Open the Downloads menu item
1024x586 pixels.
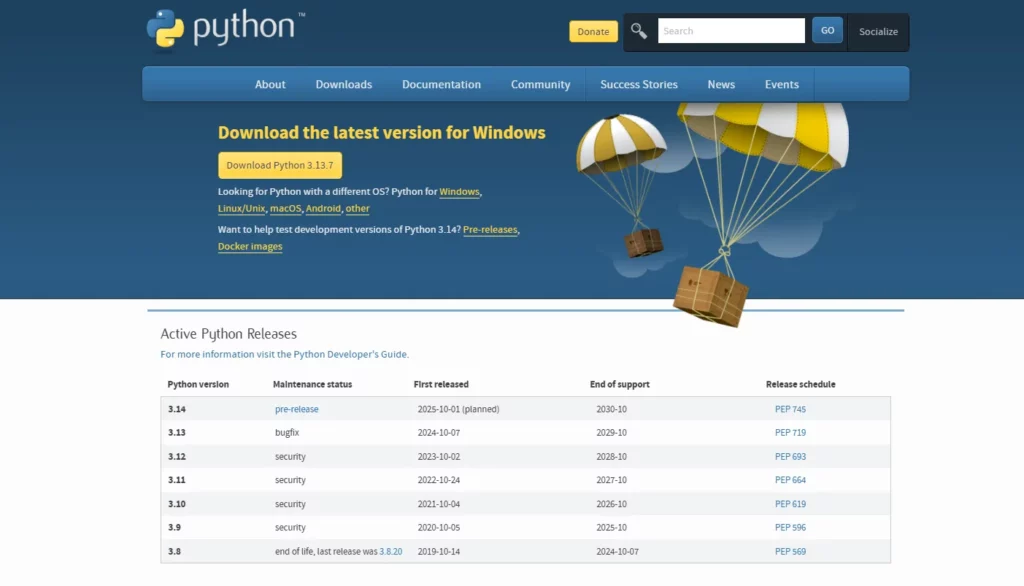pyautogui.click(x=344, y=84)
